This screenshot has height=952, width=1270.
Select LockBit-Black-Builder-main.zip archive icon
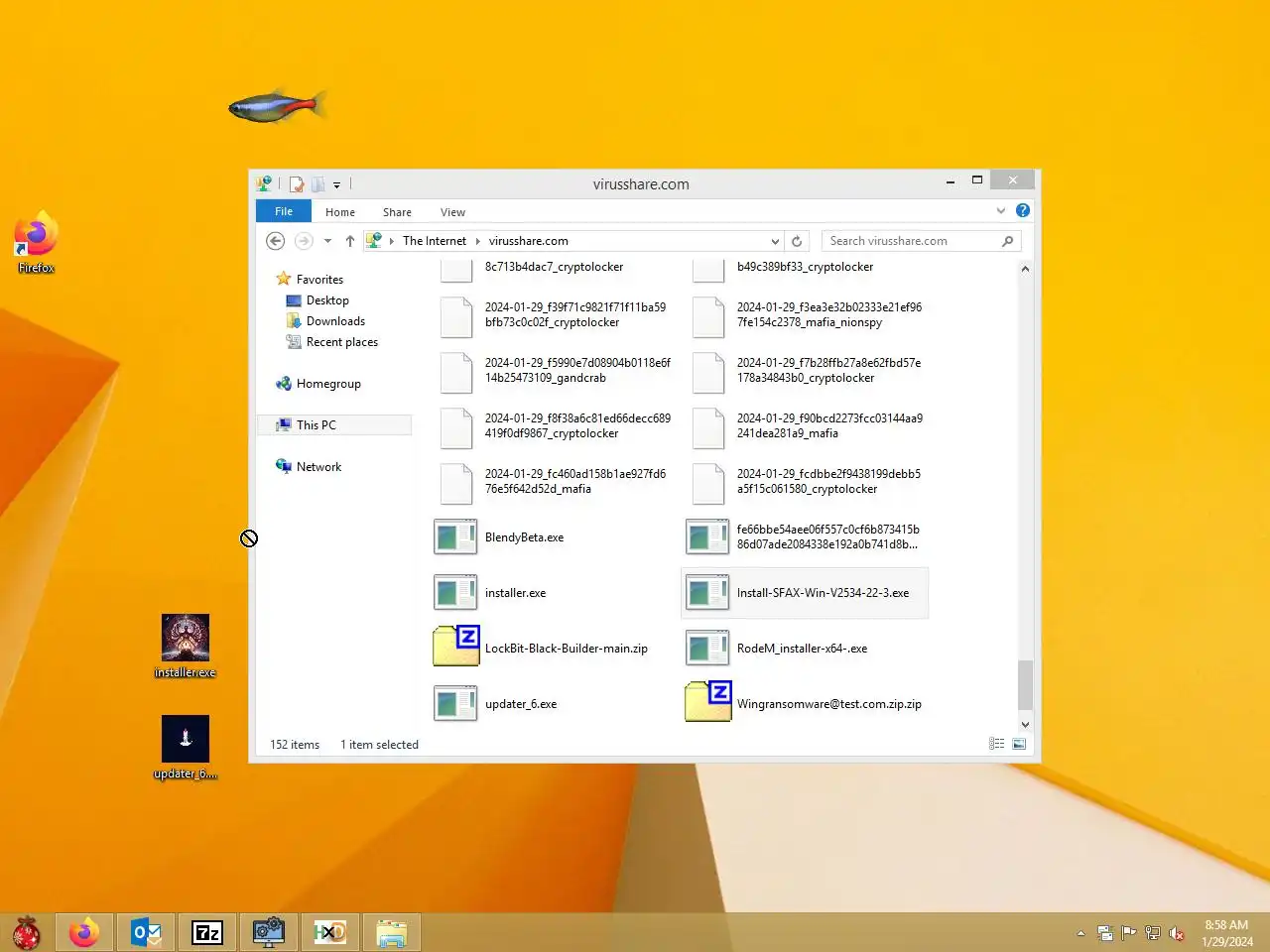[455, 646]
